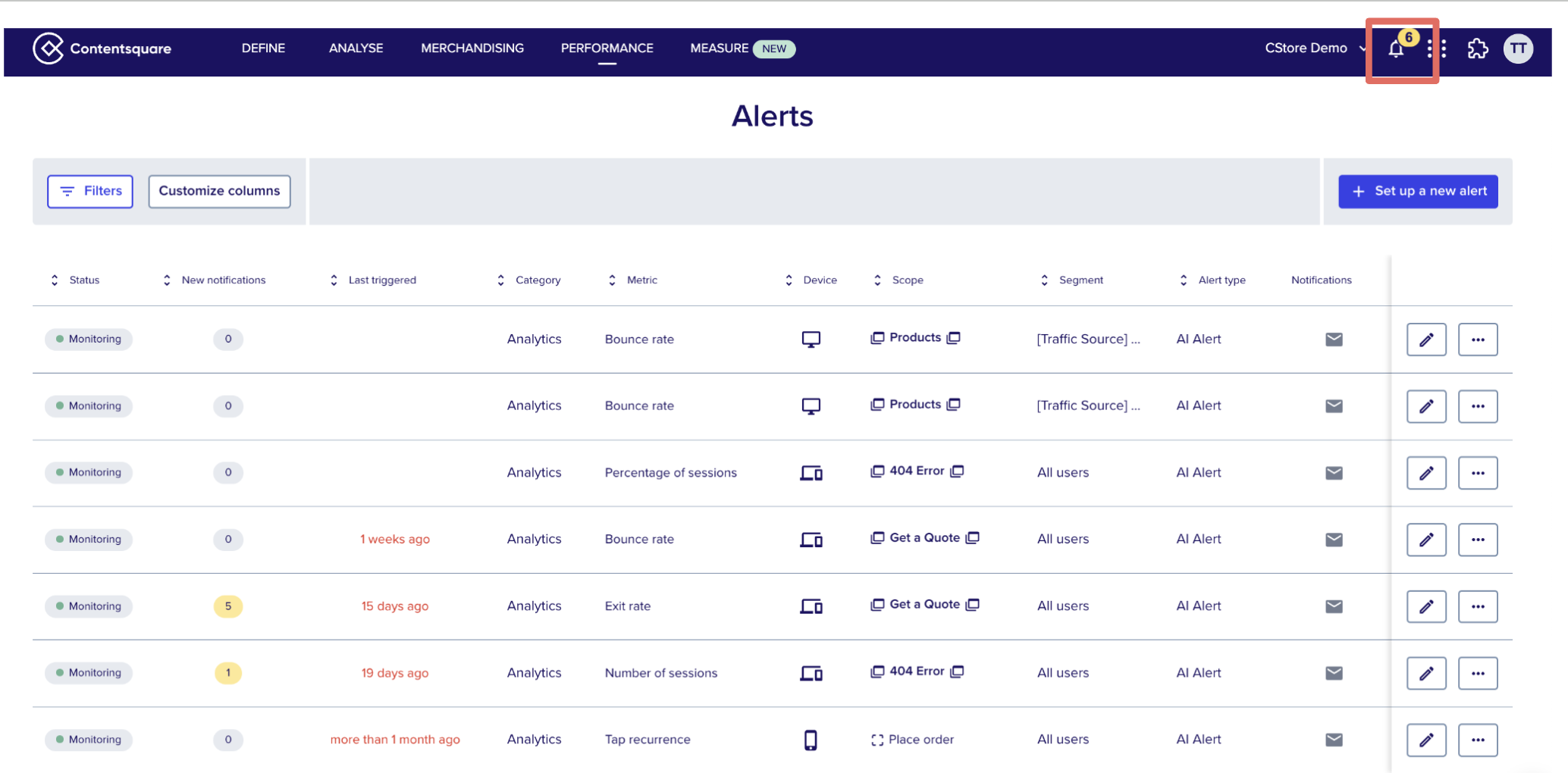Click Set up a new alert
The width and height of the screenshot is (1568, 773).
[x=1418, y=191]
